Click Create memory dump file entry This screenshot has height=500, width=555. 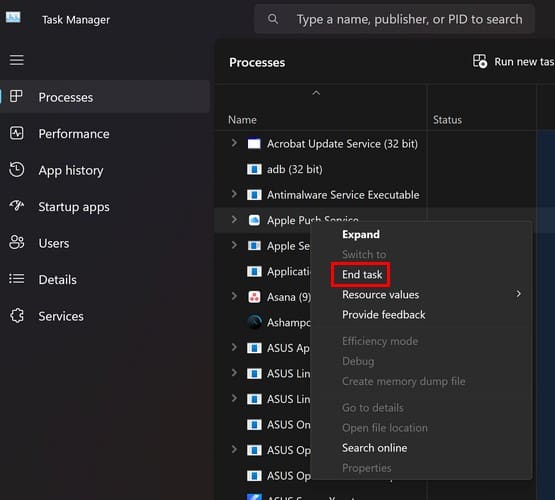pos(404,381)
